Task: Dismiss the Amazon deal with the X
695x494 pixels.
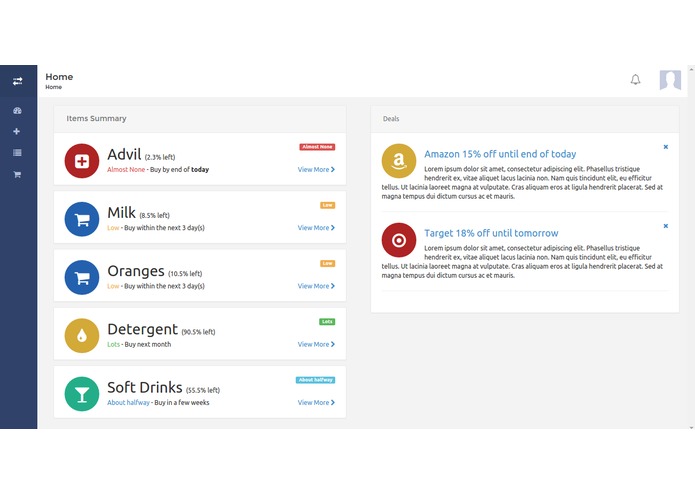Action: (665, 147)
